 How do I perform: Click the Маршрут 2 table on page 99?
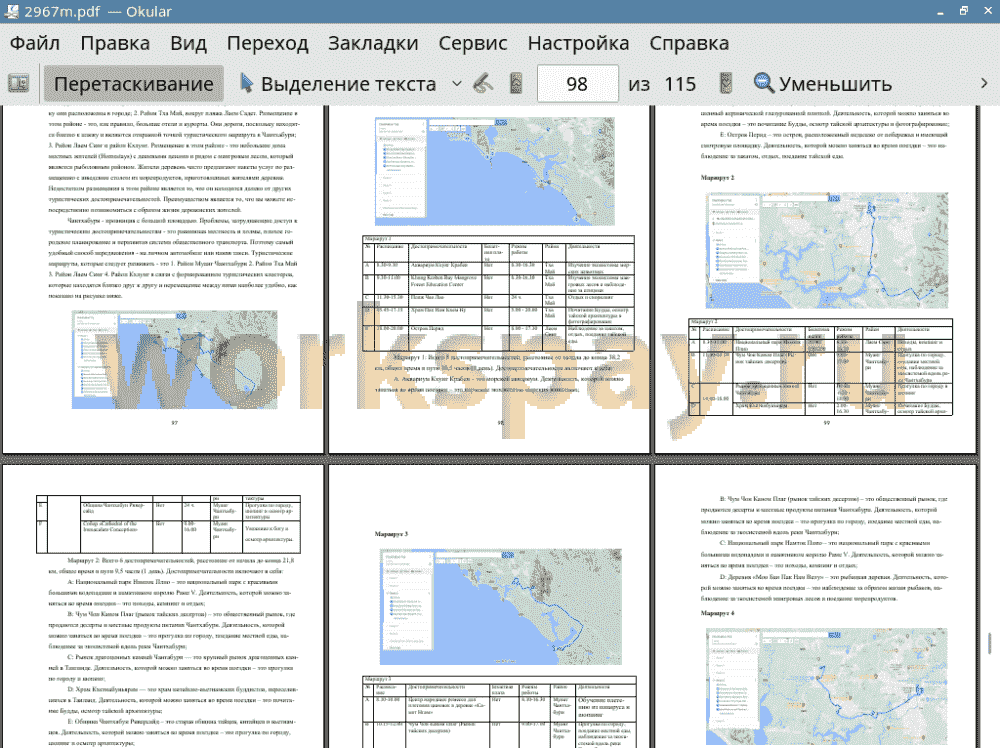point(821,367)
